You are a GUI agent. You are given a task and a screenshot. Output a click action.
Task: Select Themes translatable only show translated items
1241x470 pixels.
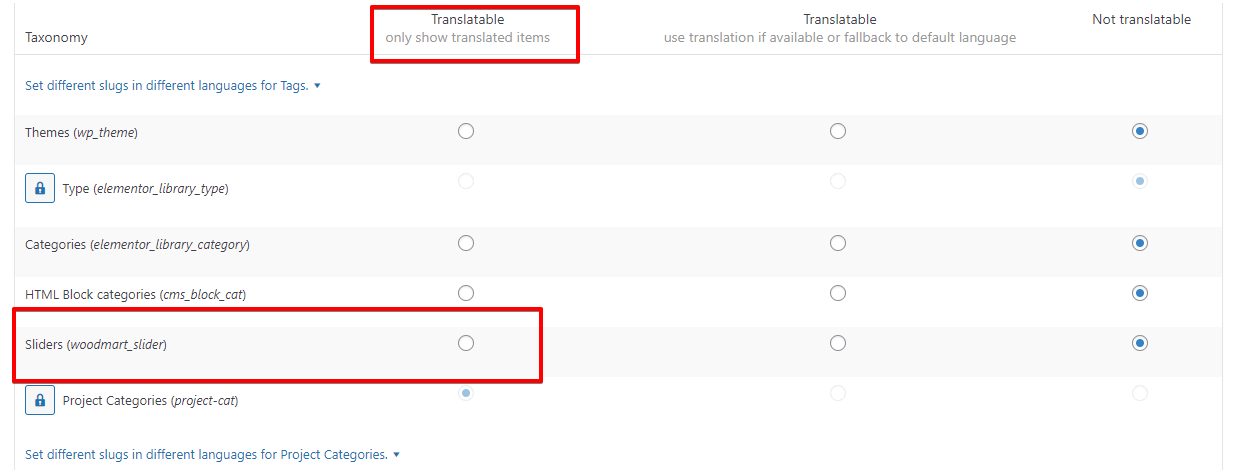click(465, 131)
